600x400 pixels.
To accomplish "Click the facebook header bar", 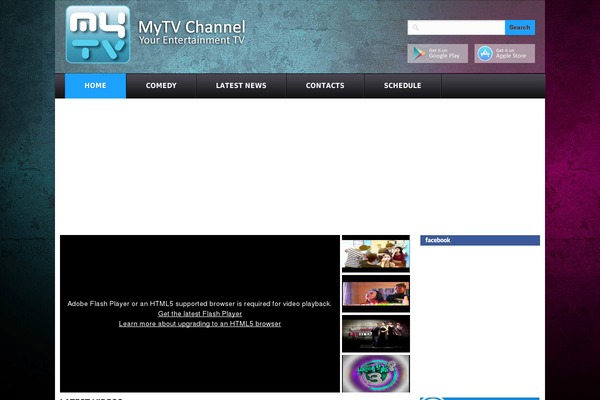I will click(x=480, y=240).
